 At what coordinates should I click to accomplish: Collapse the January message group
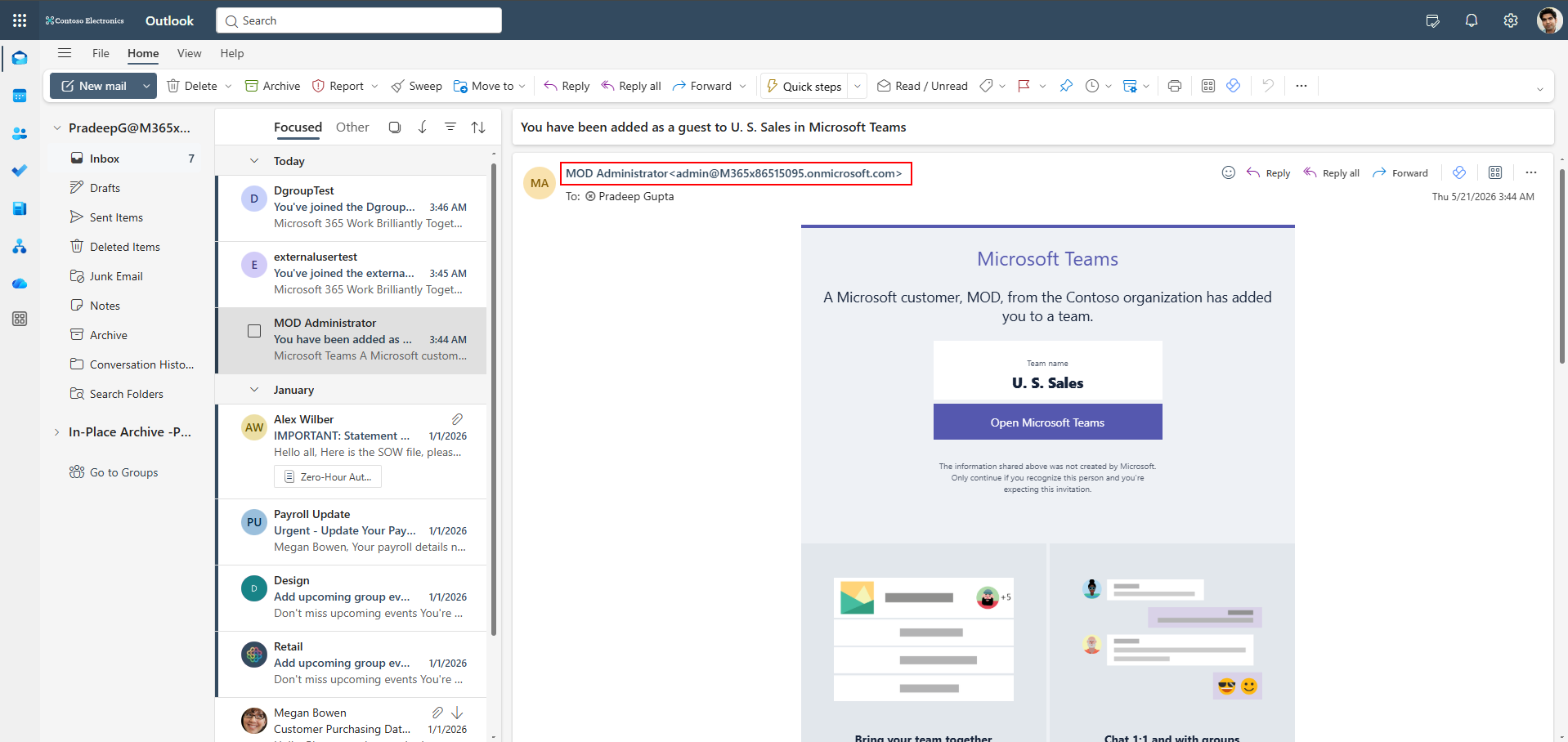coord(254,390)
